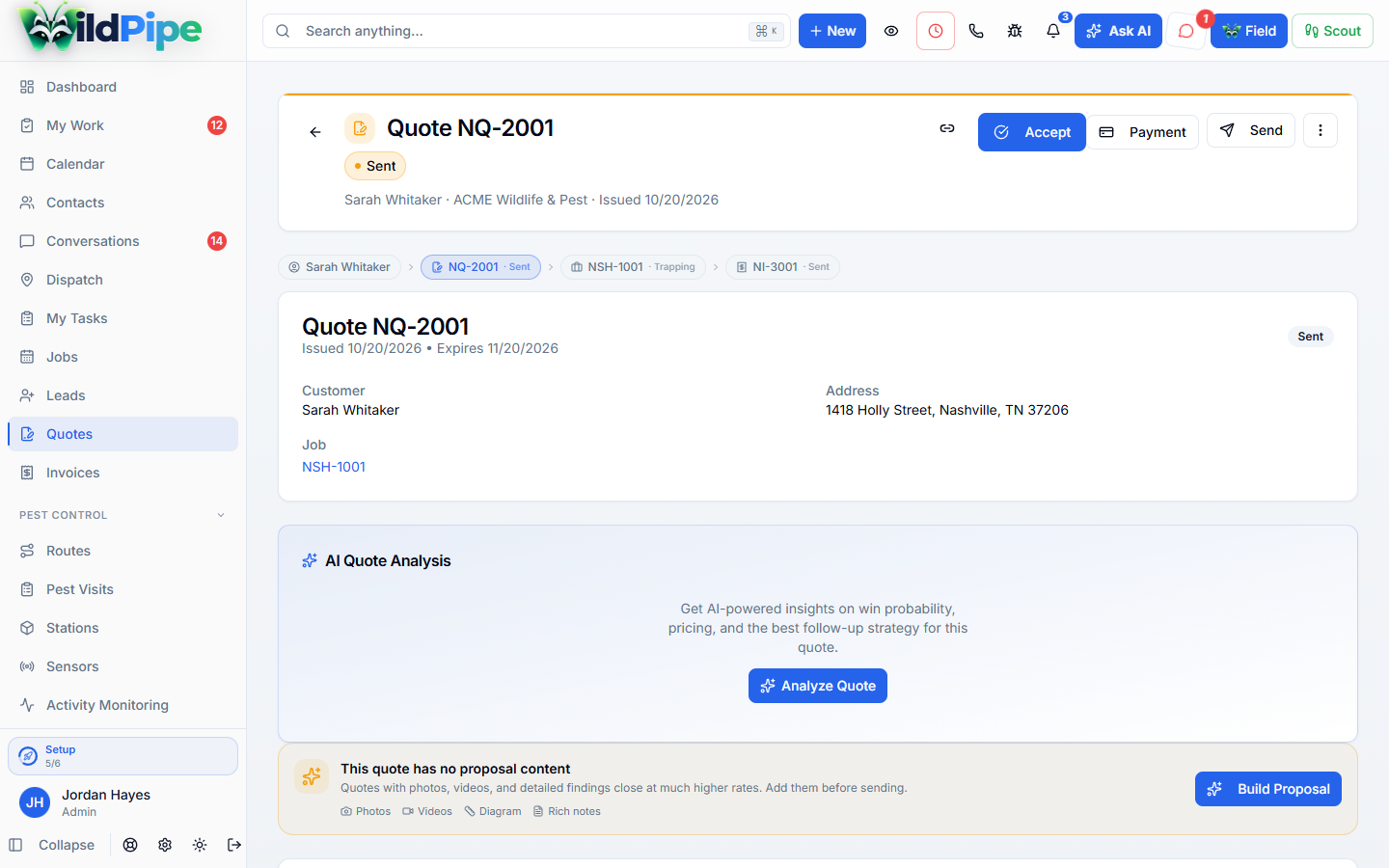
Task: Click the log out icon in sidebar footer
Action: [x=234, y=845]
